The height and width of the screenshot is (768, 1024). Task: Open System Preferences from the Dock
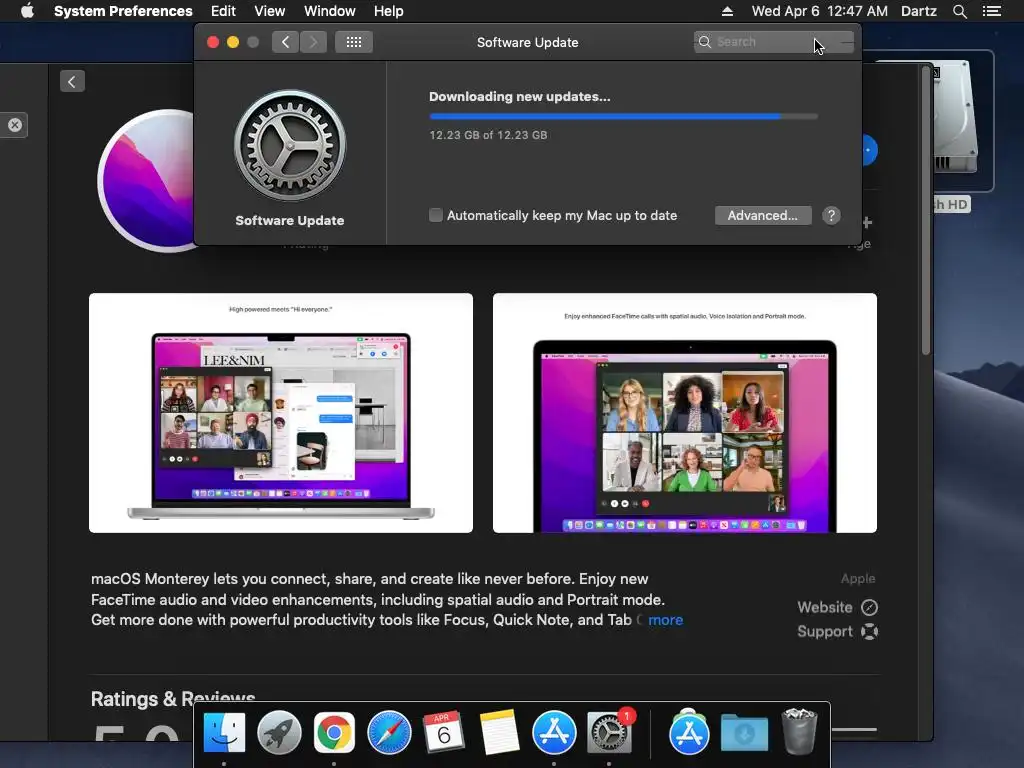point(609,733)
